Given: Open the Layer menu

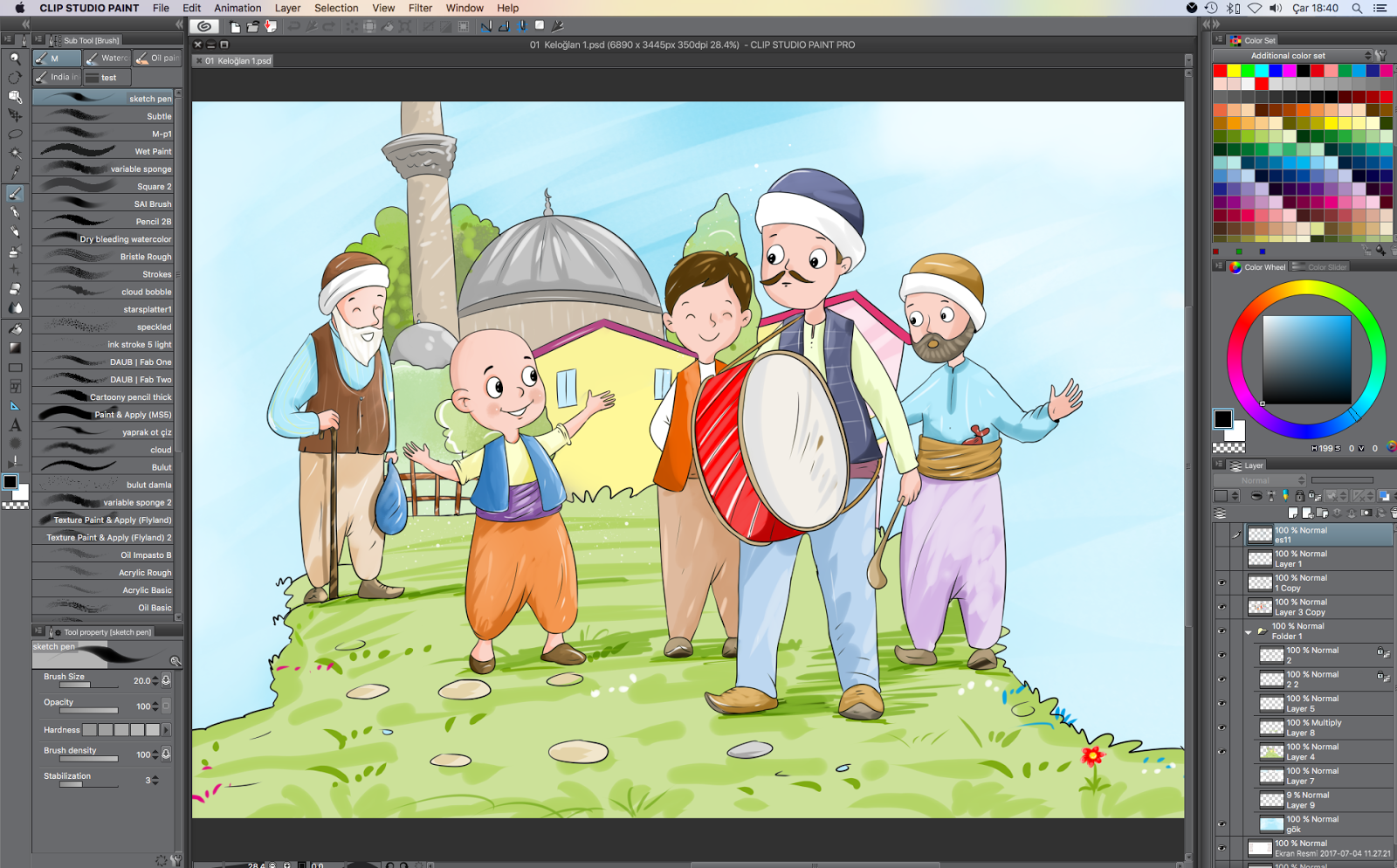Looking at the screenshot, I should click(x=287, y=8).
